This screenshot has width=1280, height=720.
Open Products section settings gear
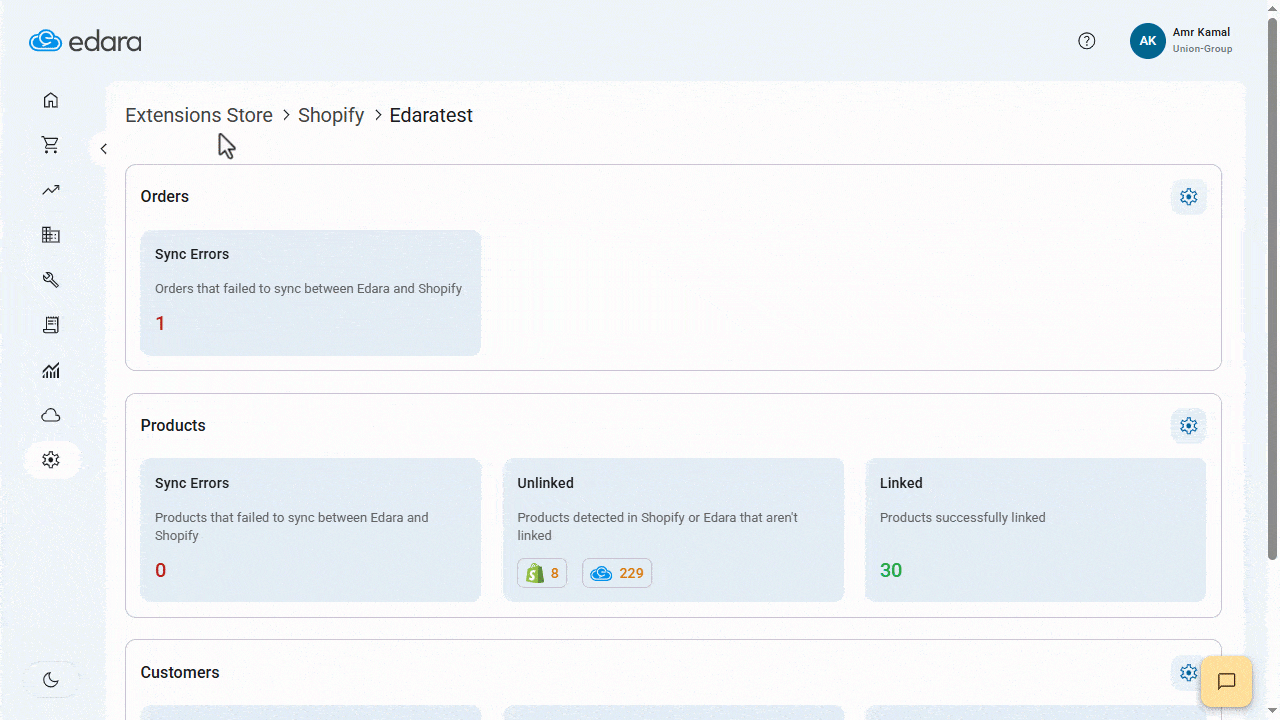1189,426
